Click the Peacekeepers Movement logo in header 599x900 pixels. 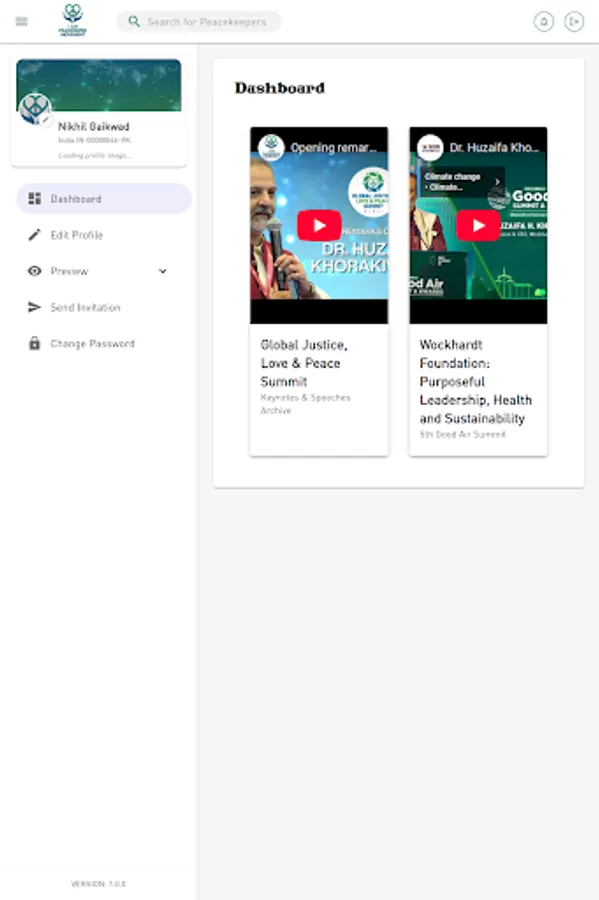point(73,20)
